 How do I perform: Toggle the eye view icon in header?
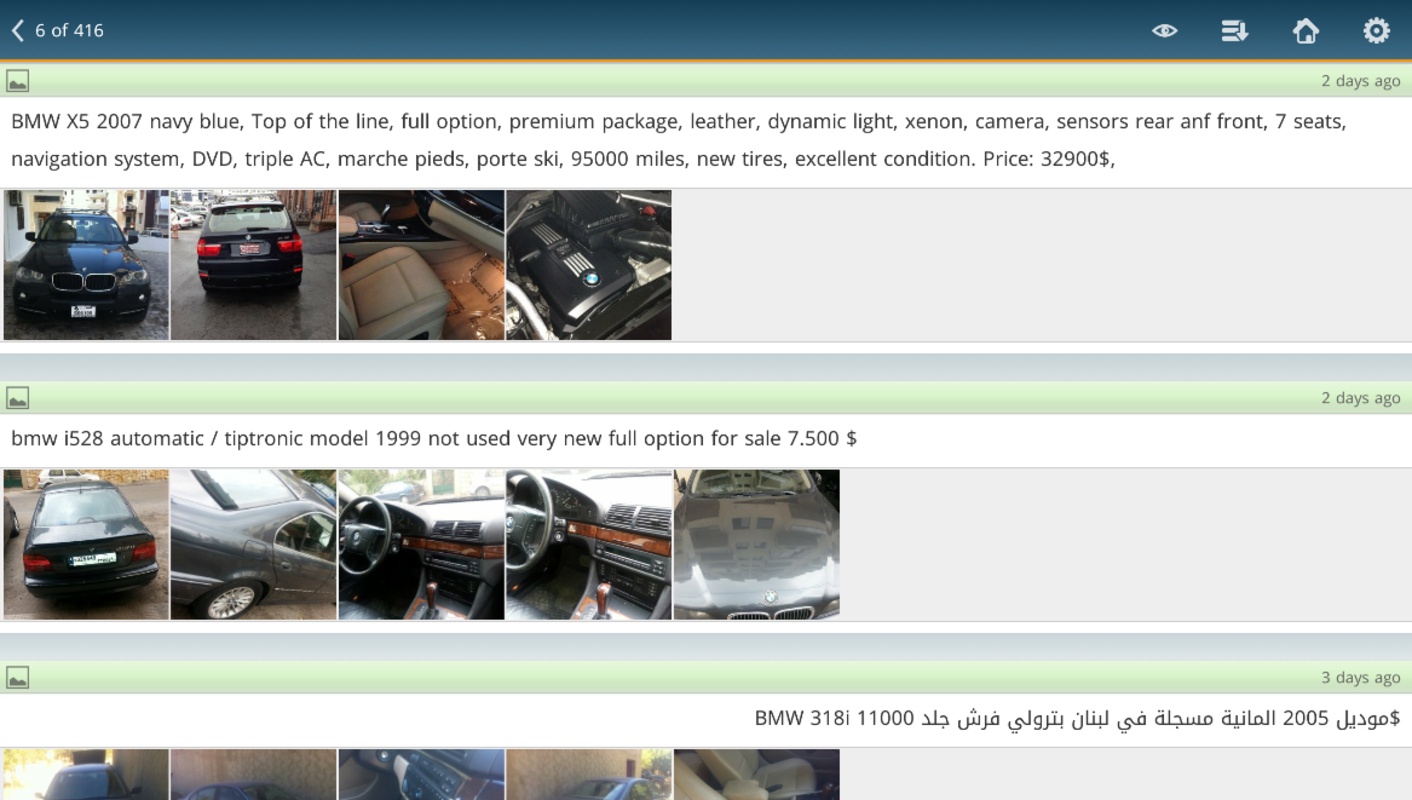pyautogui.click(x=1164, y=31)
